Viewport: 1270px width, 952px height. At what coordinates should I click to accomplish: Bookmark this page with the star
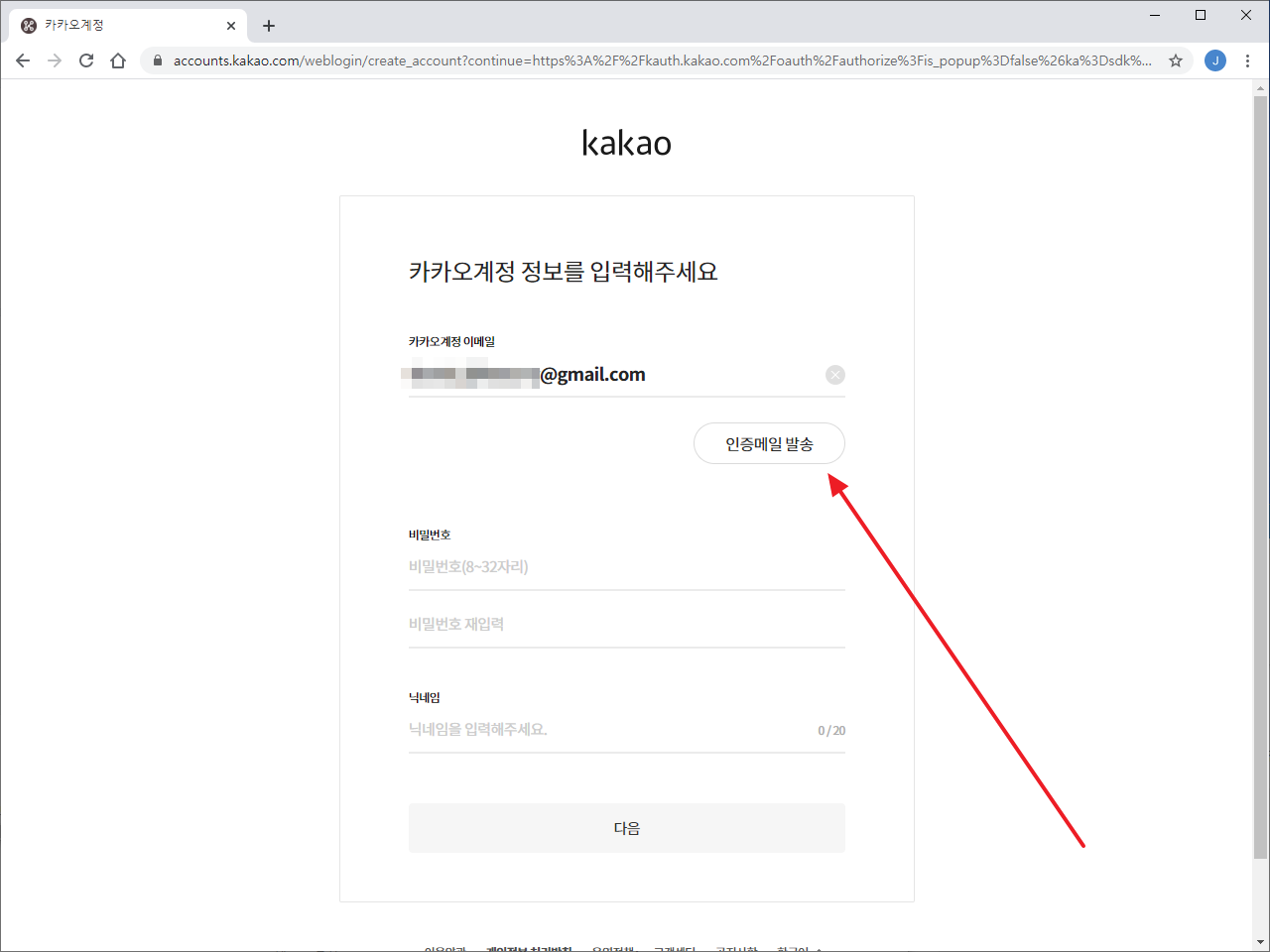pyautogui.click(x=1176, y=60)
